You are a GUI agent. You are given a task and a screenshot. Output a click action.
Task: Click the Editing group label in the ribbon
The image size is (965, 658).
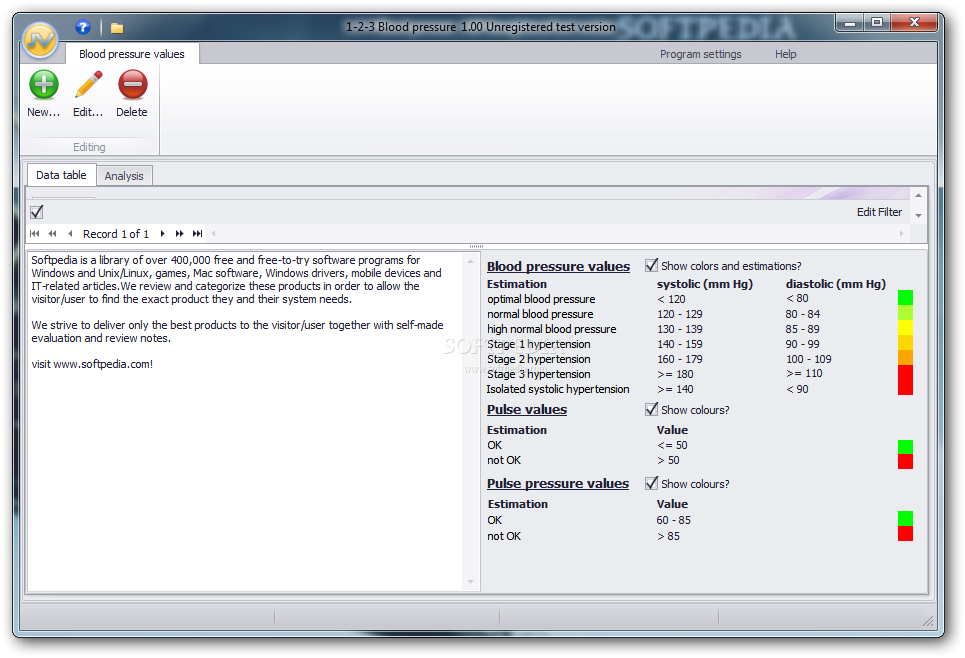click(x=89, y=147)
